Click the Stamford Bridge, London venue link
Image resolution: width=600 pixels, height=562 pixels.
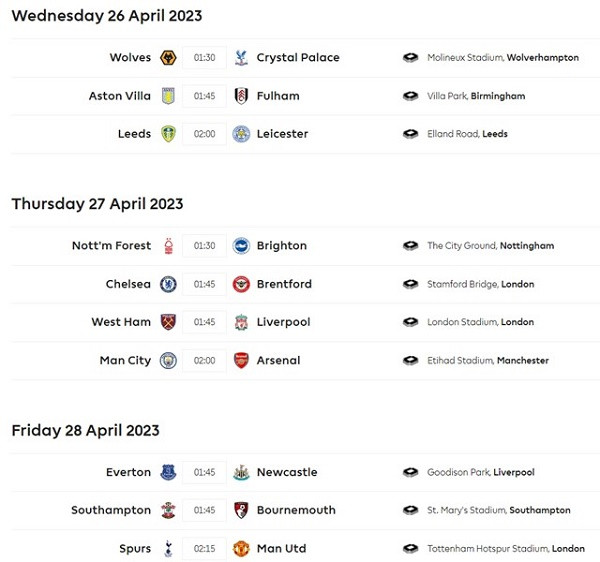[x=481, y=284]
